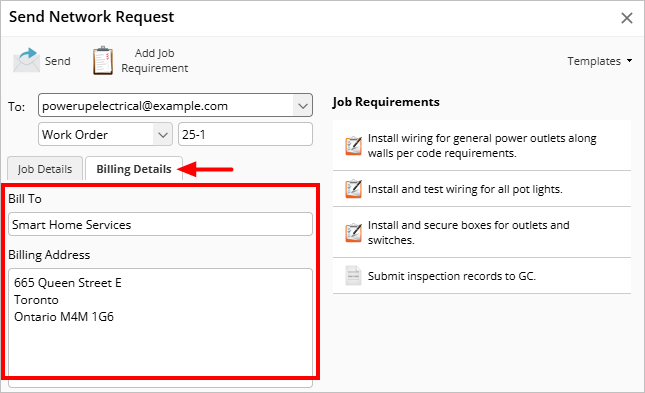Image resolution: width=645 pixels, height=393 pixels.
Task: Click the icon beside 'Install and test wiring for all pot lights'
Action: click(353, 189)
